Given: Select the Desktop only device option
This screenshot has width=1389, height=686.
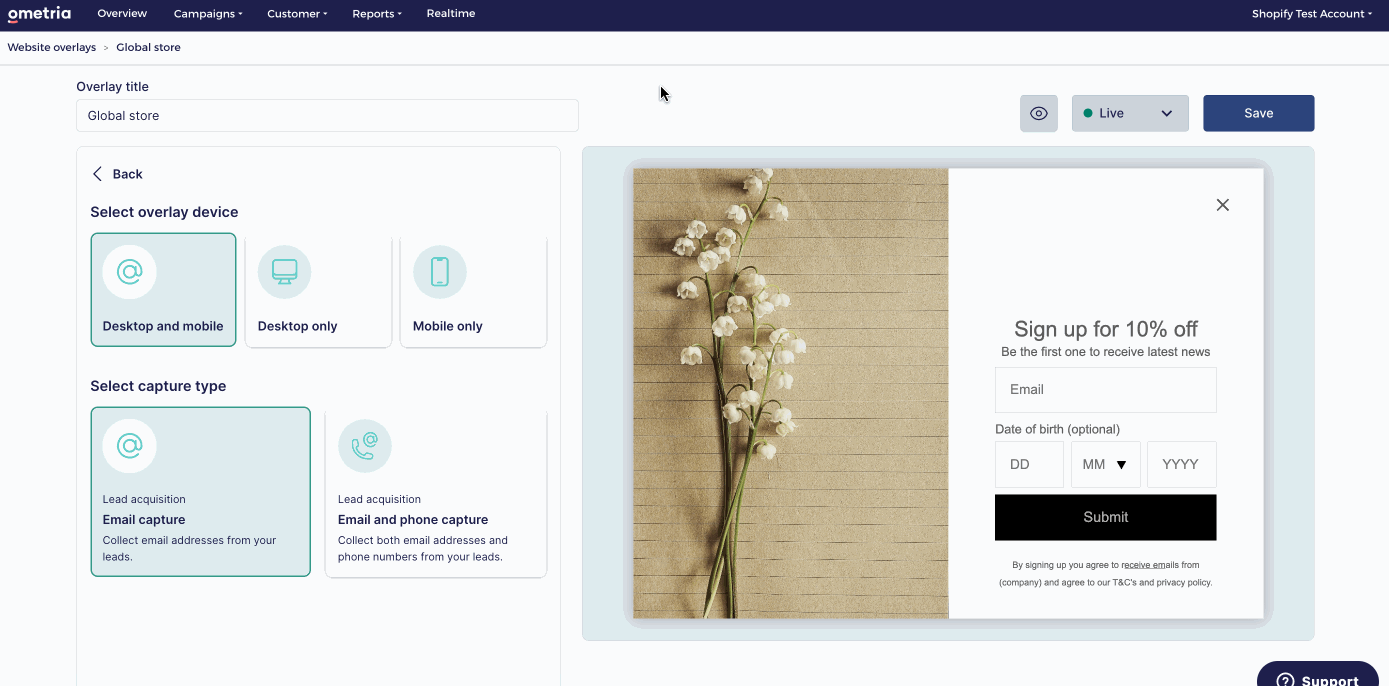Looking at the screenshot, I should point(318,290).
